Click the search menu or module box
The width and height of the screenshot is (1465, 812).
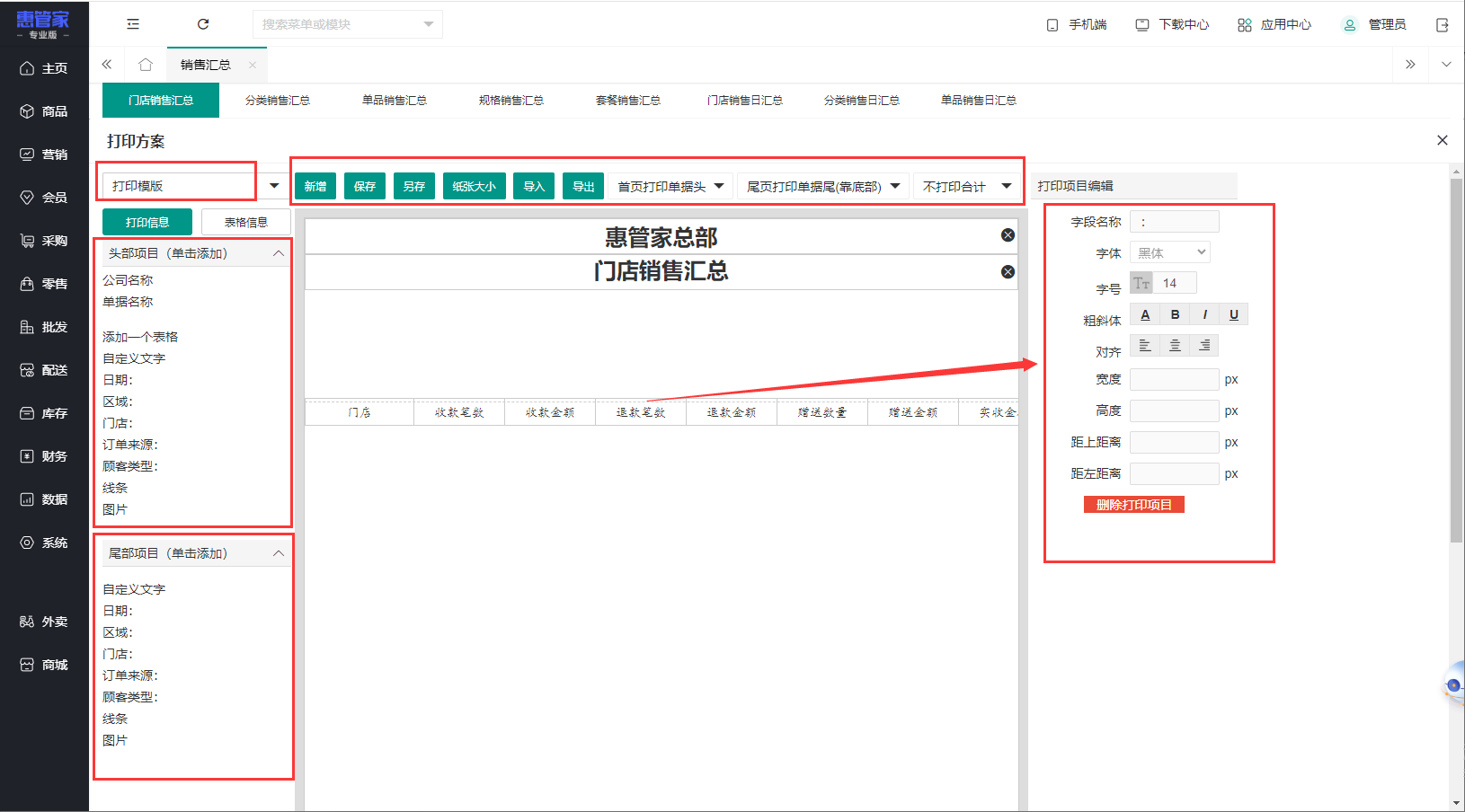(348, 24)
